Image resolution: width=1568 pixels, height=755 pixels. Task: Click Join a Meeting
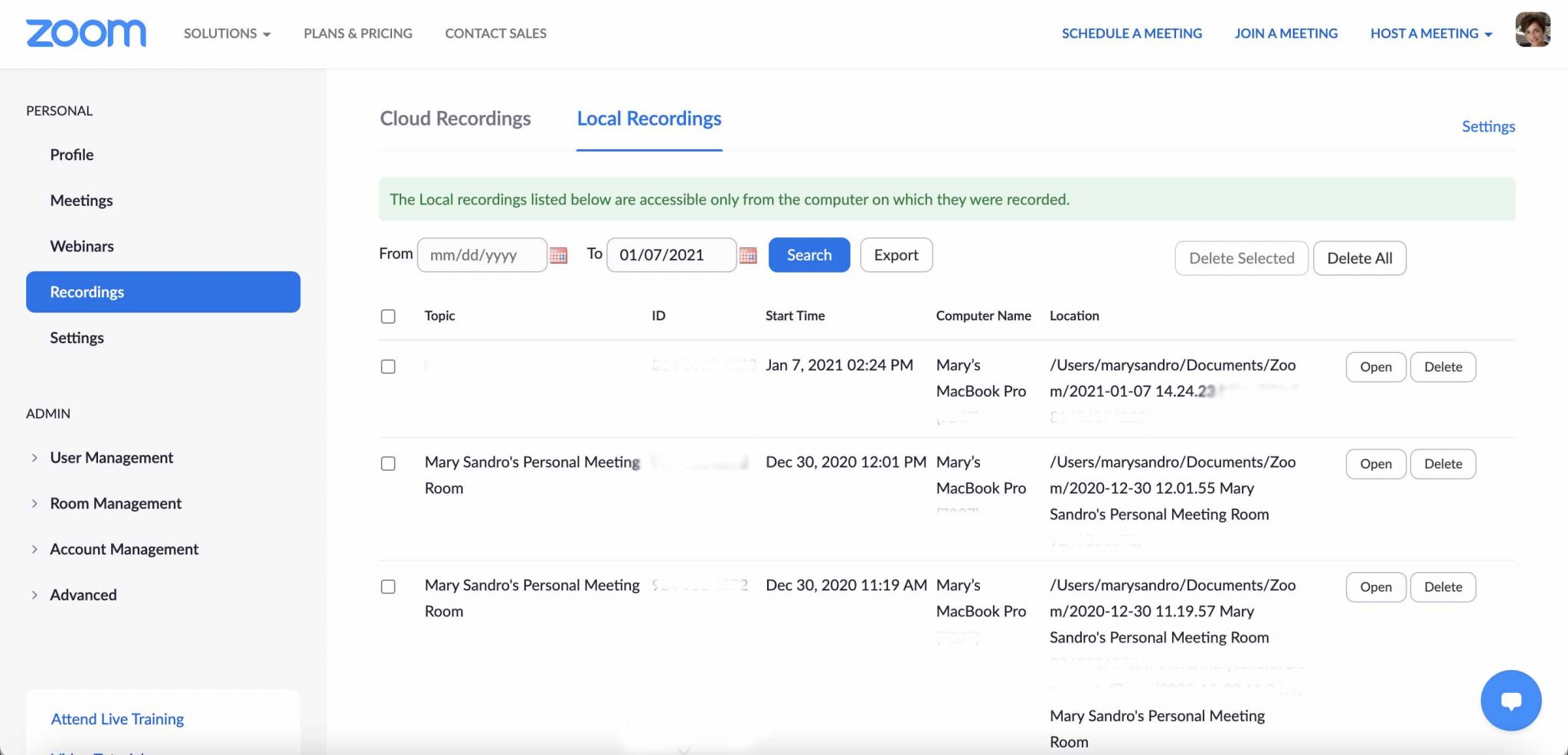(x=1286, y=34)
